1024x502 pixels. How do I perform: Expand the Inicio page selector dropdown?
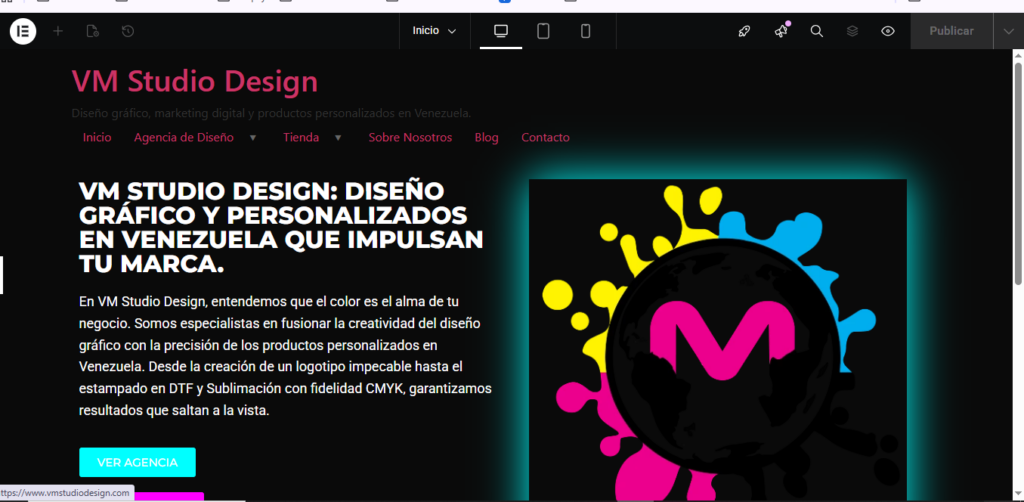point(434,31)
